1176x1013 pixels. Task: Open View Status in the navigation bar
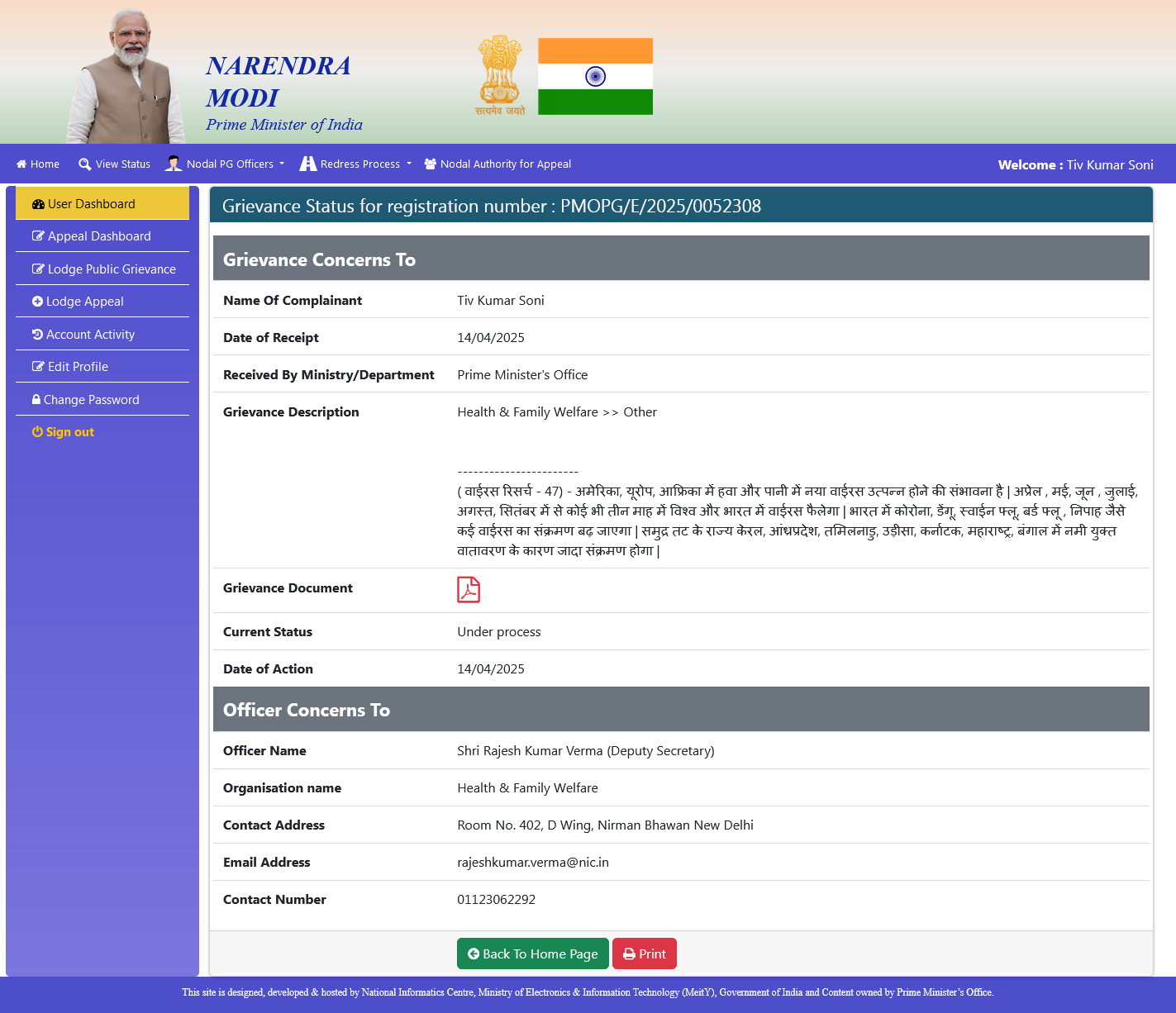(x=115, y=164)
